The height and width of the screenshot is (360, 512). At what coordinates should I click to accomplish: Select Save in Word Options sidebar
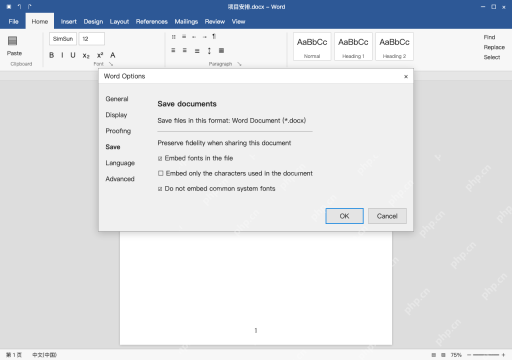tap(113, 147)
